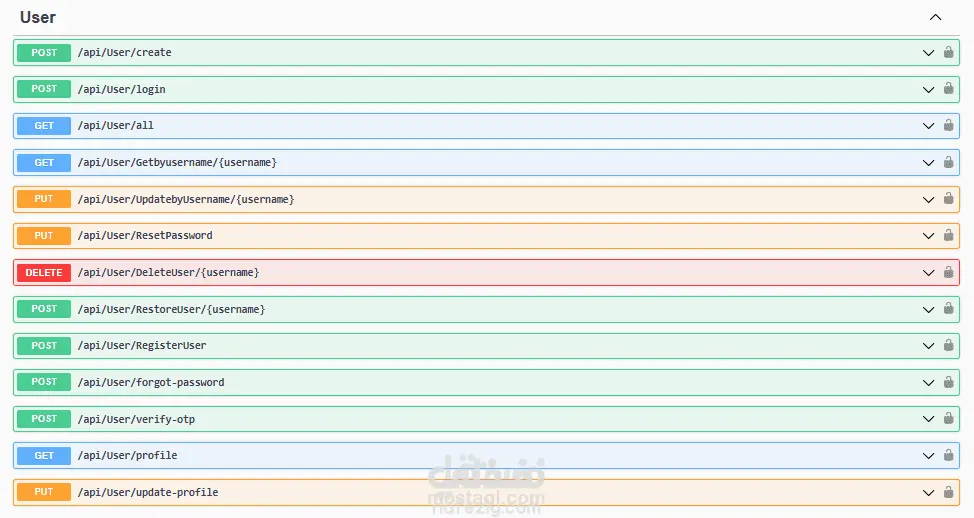Click the POST badge for /api/User/create

click(43, 53)
